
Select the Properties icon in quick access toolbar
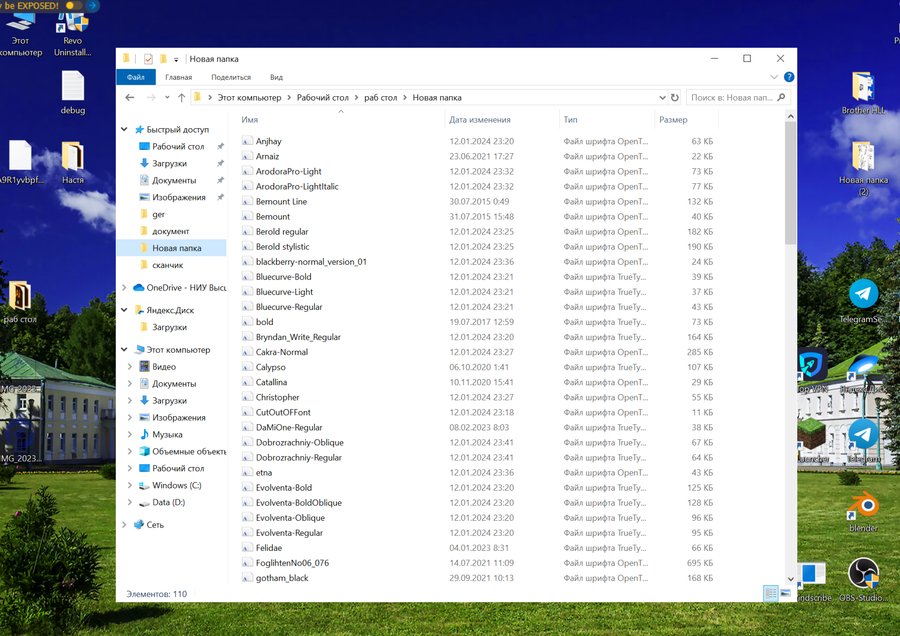148,59
